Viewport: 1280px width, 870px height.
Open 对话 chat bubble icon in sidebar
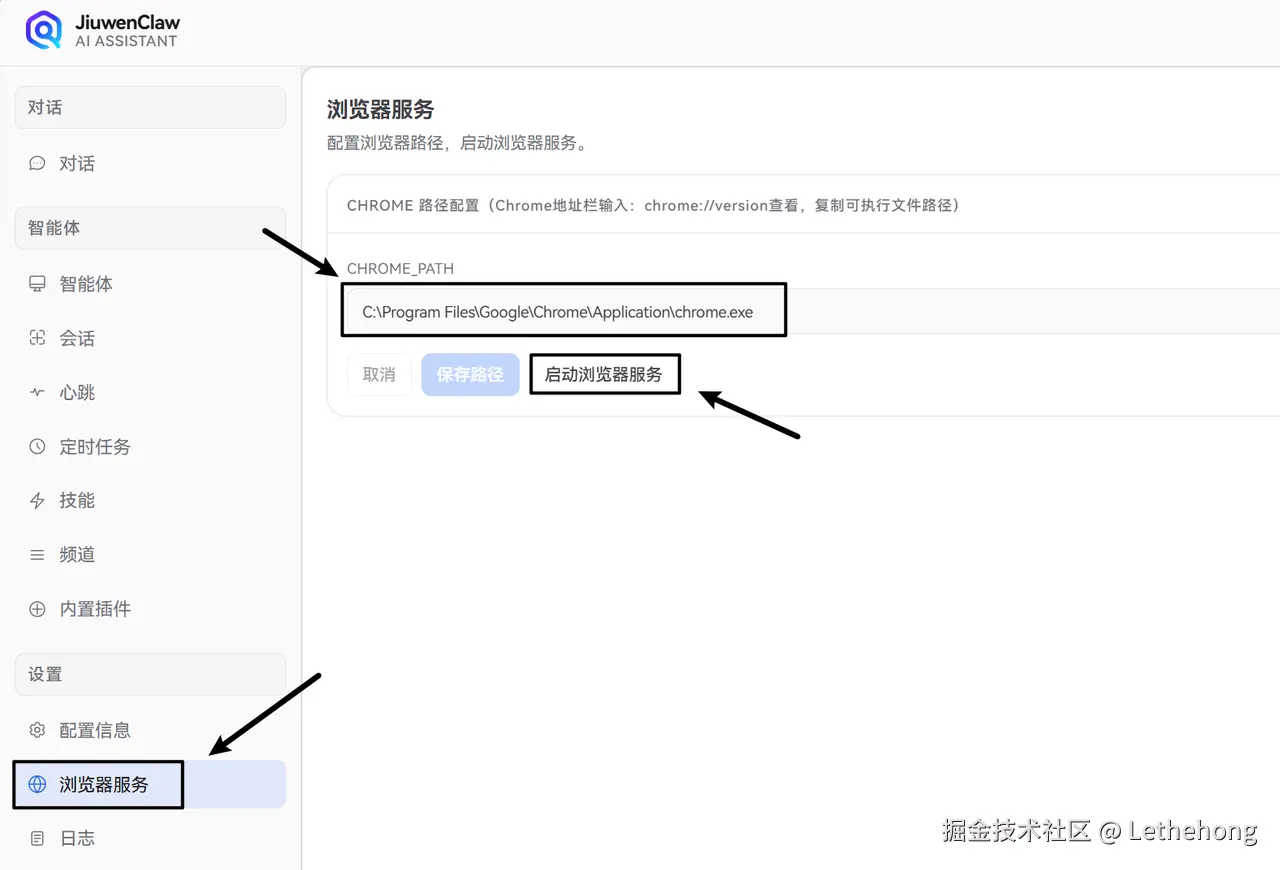tap(37, 163)
